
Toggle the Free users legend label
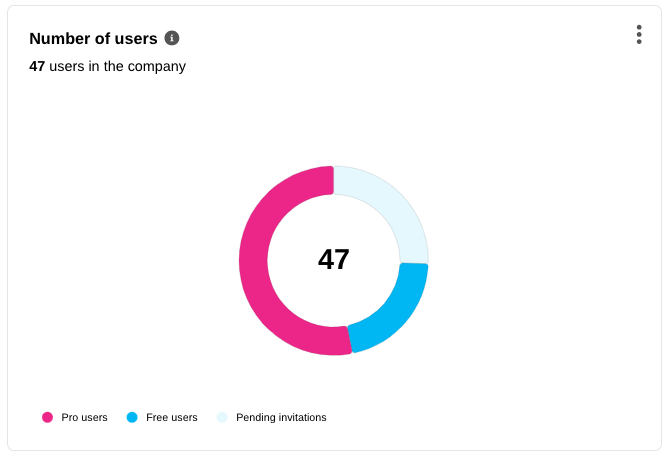[x=171, y=417]
